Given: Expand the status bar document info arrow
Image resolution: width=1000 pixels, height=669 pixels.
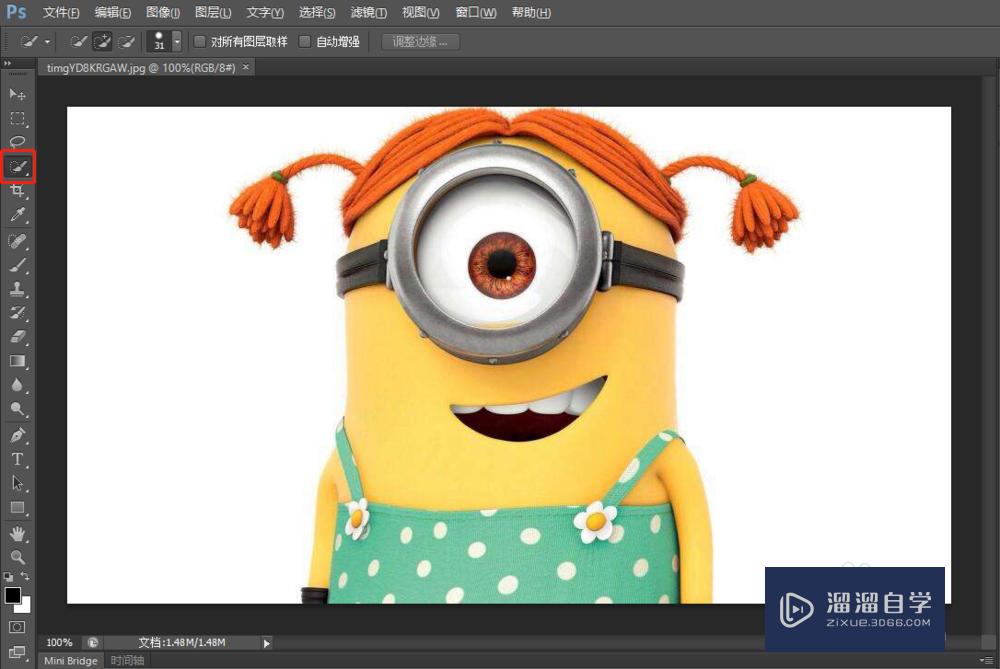Looking at the screenshot, I should point(265,643).
